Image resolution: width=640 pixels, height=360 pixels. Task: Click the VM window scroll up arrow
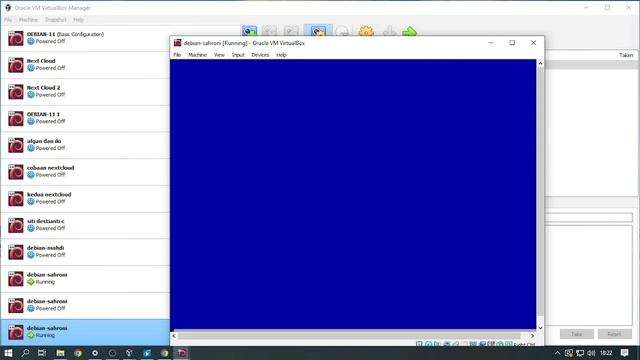point(540,63)
